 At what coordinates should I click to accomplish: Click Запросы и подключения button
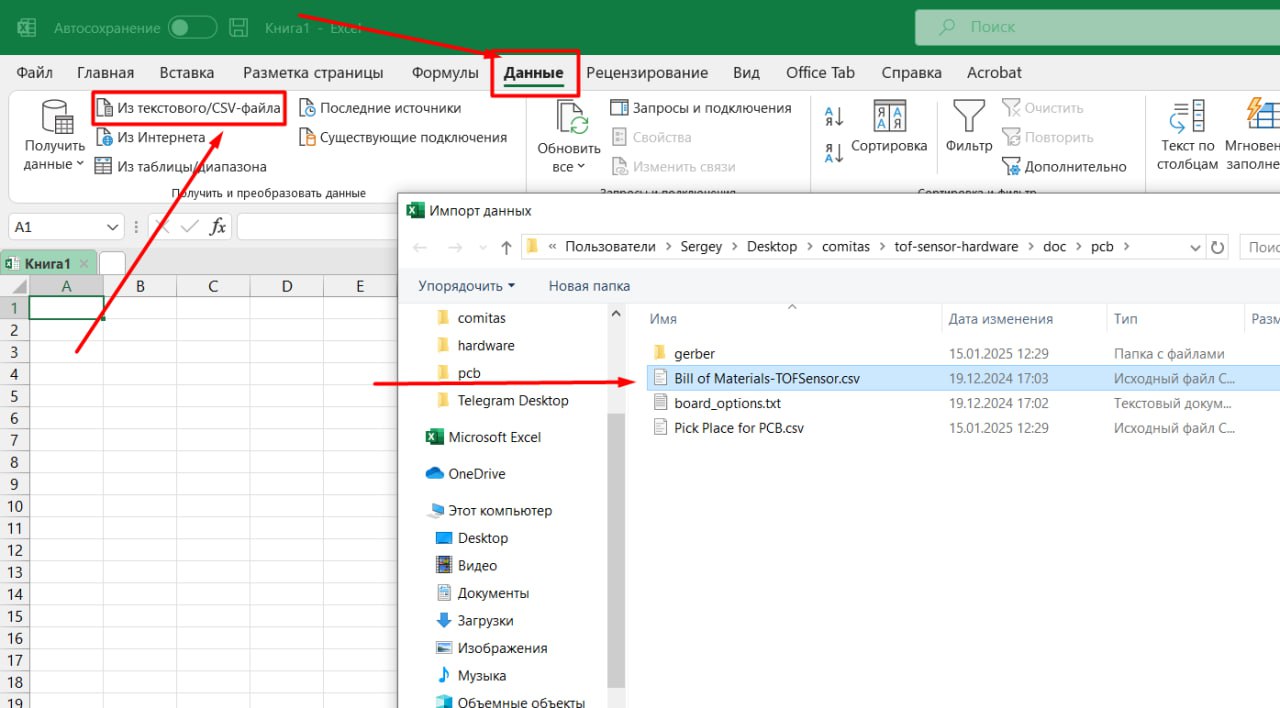[x=701, y=108]
